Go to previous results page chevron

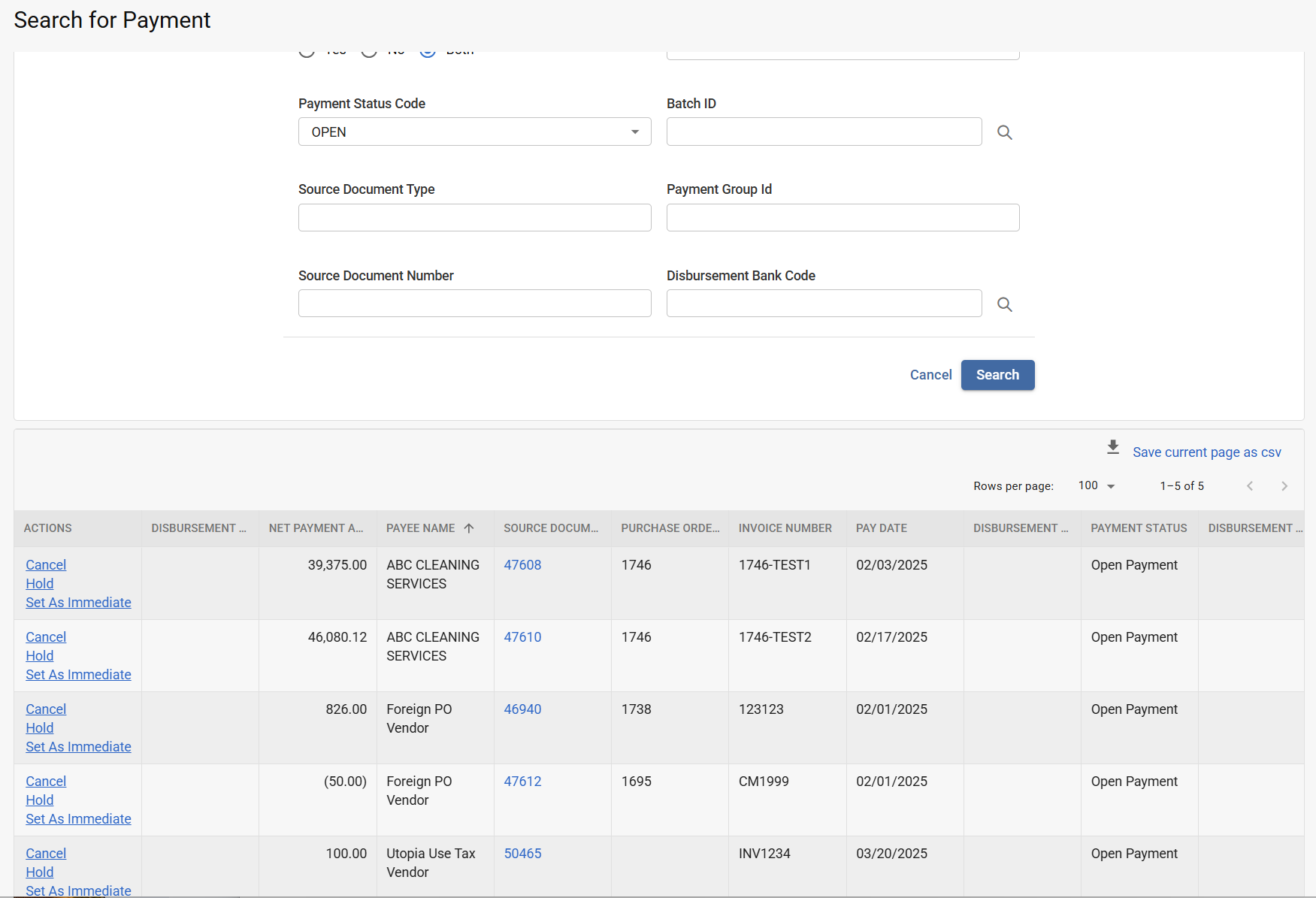(x=1250, y=486)
